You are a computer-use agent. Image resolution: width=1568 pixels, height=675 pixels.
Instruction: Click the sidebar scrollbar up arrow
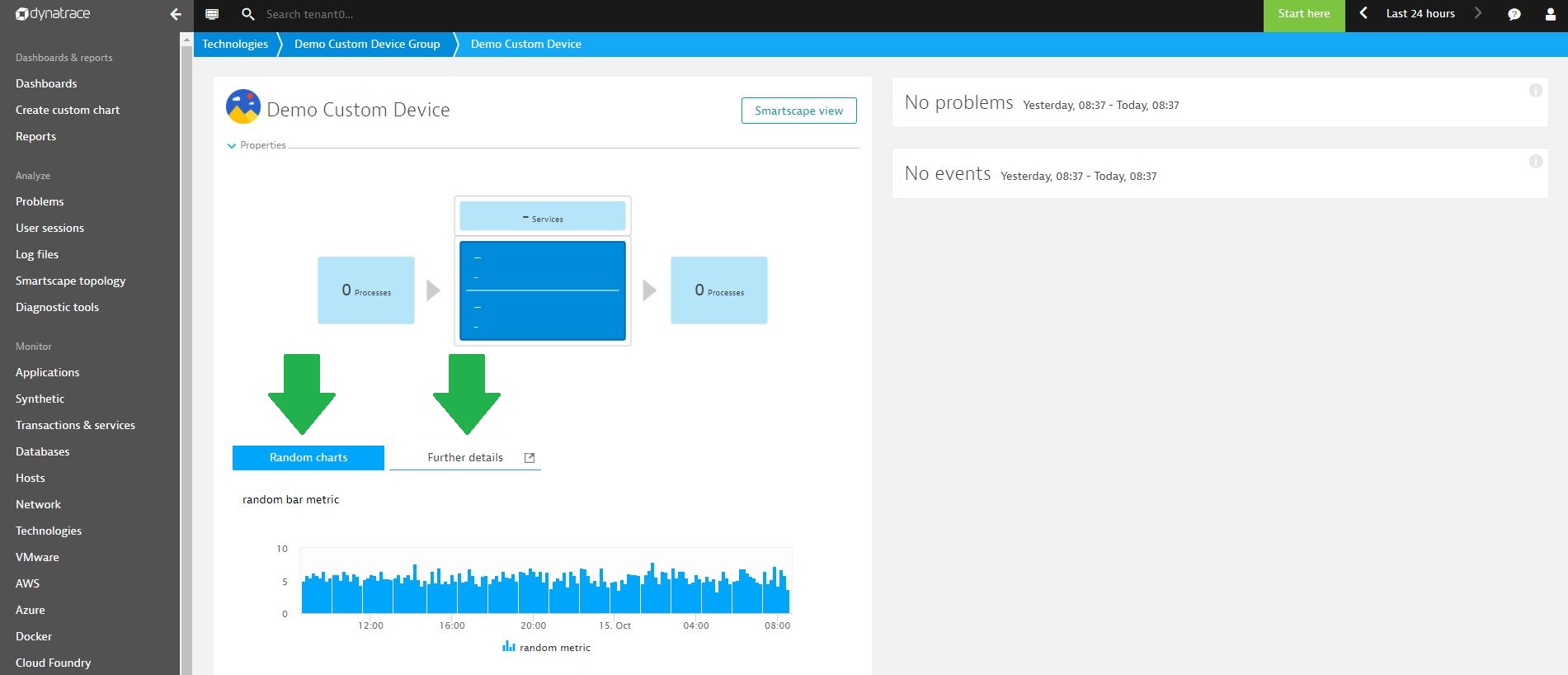point(186,39)
